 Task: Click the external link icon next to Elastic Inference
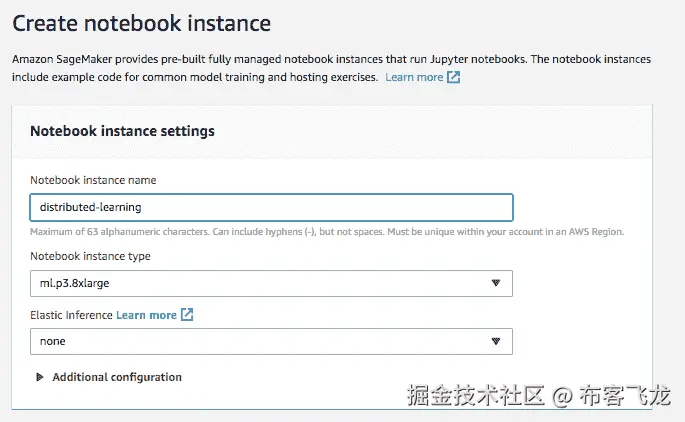coord(187,315)
